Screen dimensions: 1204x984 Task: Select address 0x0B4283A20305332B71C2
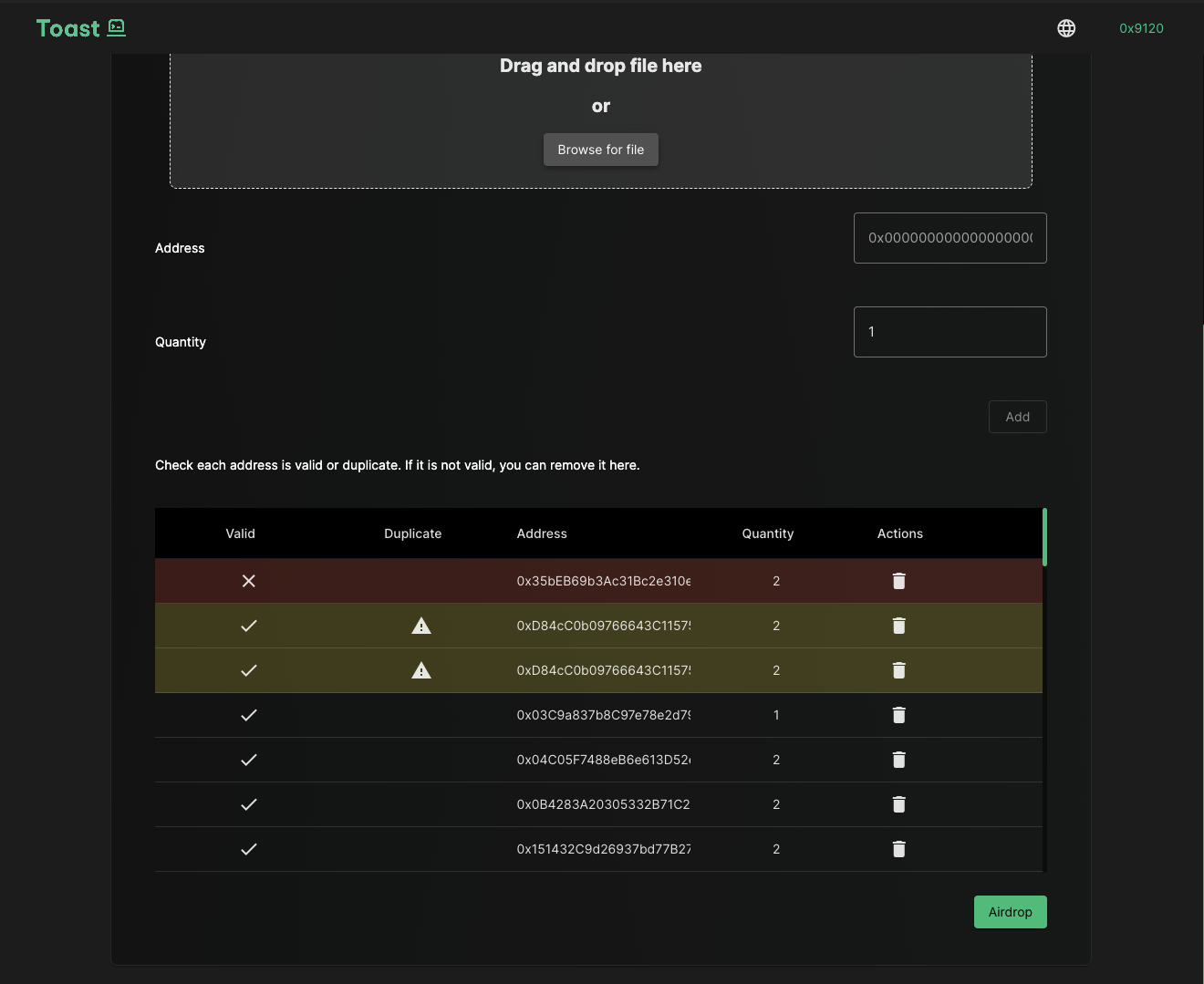point(604,804)
